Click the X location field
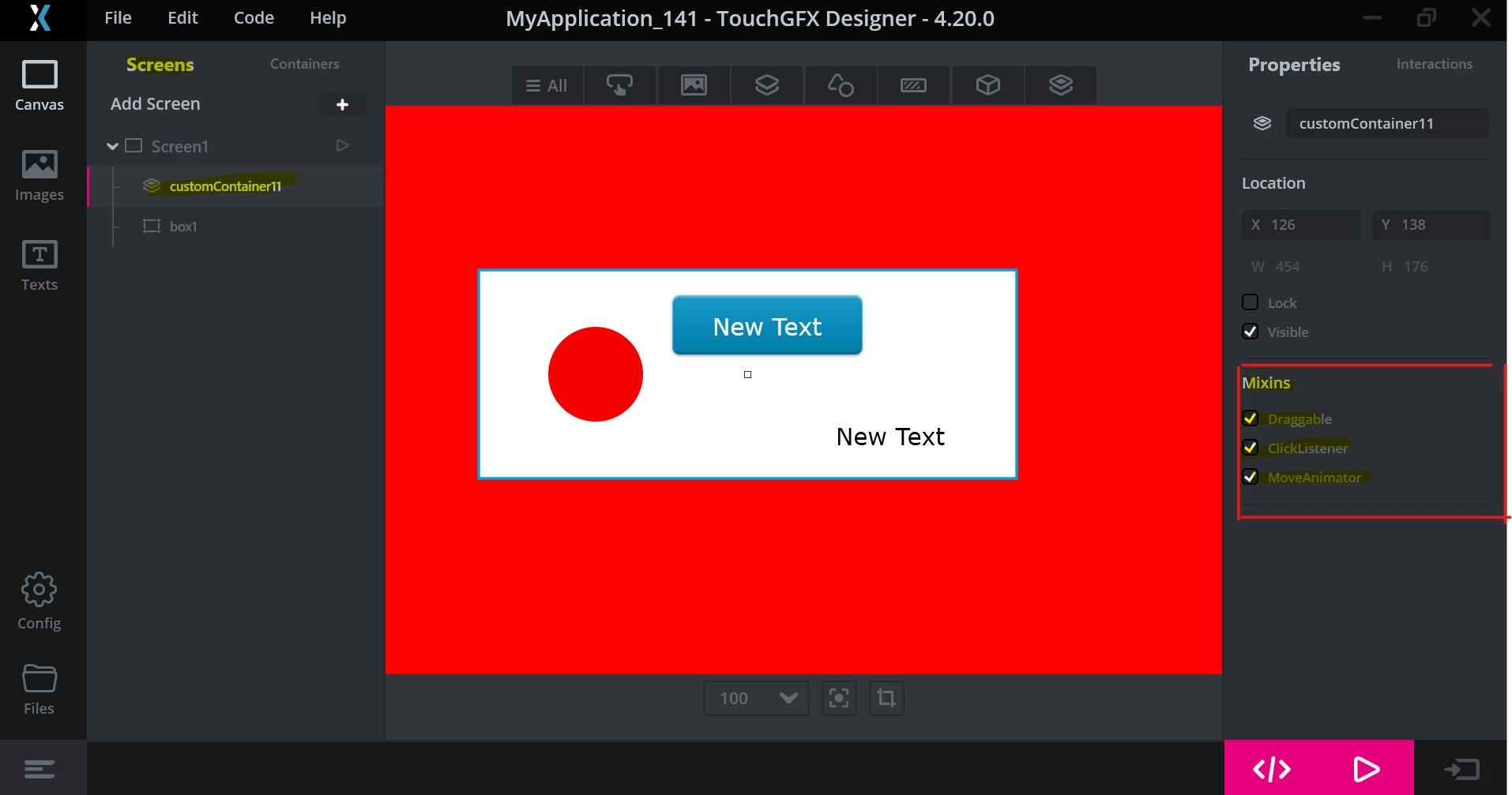Screen dimensions: 1512x795 point(1300,225)
